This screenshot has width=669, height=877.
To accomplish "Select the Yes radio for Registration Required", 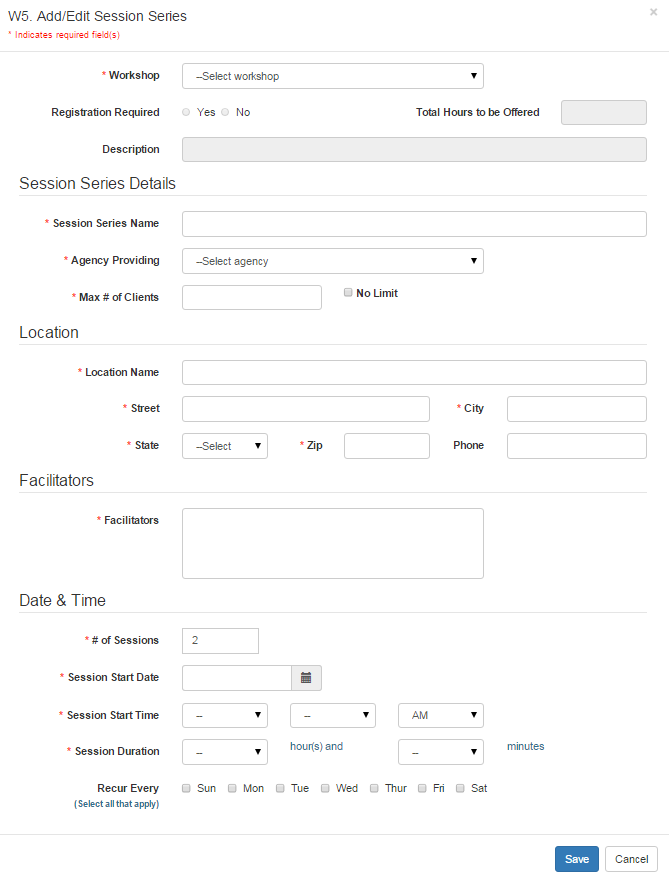I will click(x=187, y=112).
